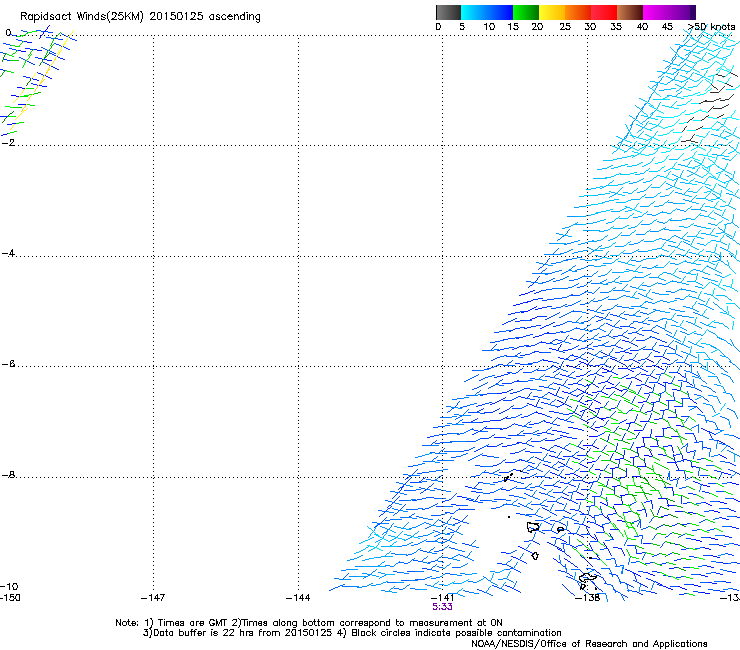The width and height of the screenshot is (740, 650).
Task: Click the gray 0-5 knots color band
Action: click(448, 12)
